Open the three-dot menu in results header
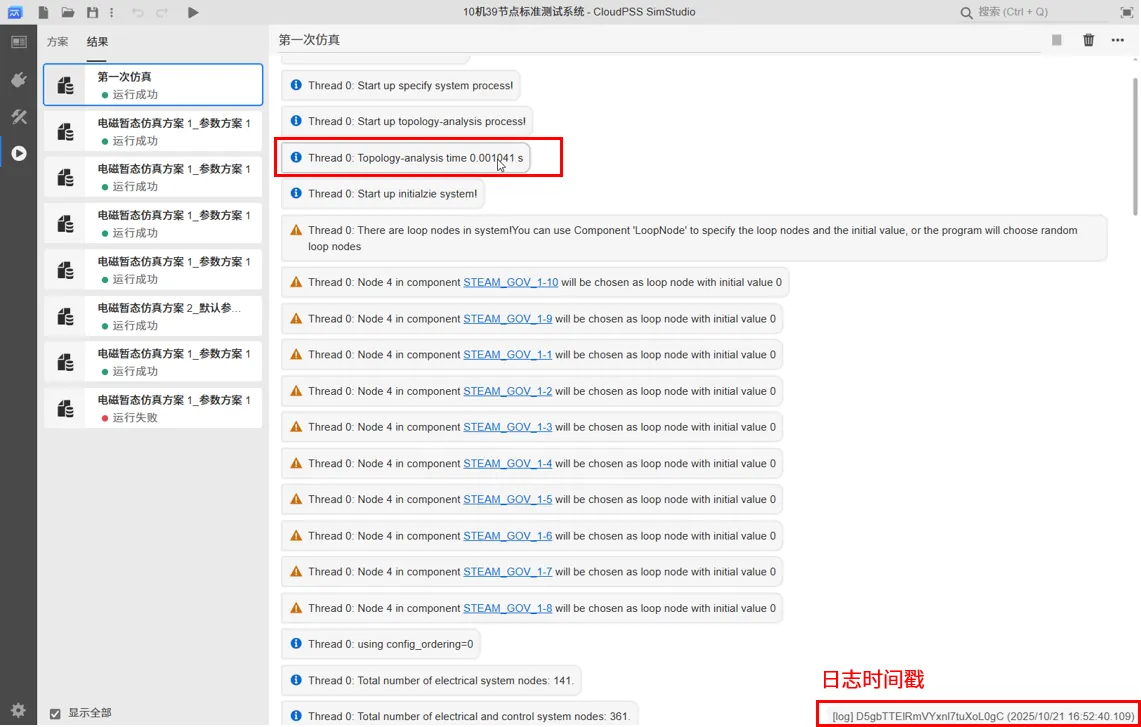This screenshot has height=727, width=1141. pos(1118,40)
